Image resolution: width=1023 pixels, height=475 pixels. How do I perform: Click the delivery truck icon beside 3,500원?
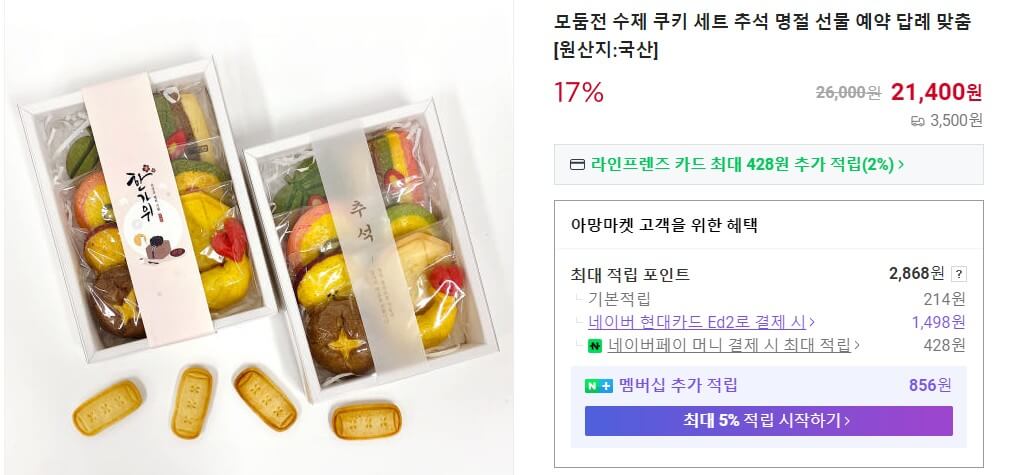click(x=917, y=121)
